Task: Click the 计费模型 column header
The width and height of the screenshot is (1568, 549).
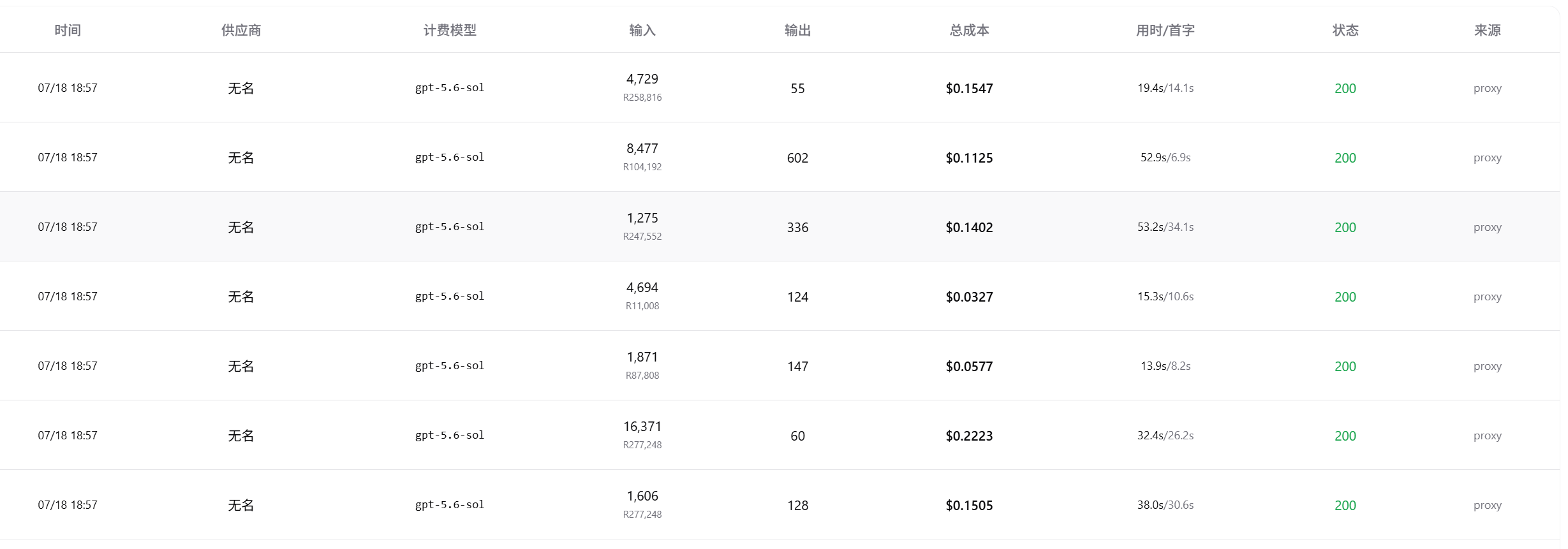Action: click(450, 30)
